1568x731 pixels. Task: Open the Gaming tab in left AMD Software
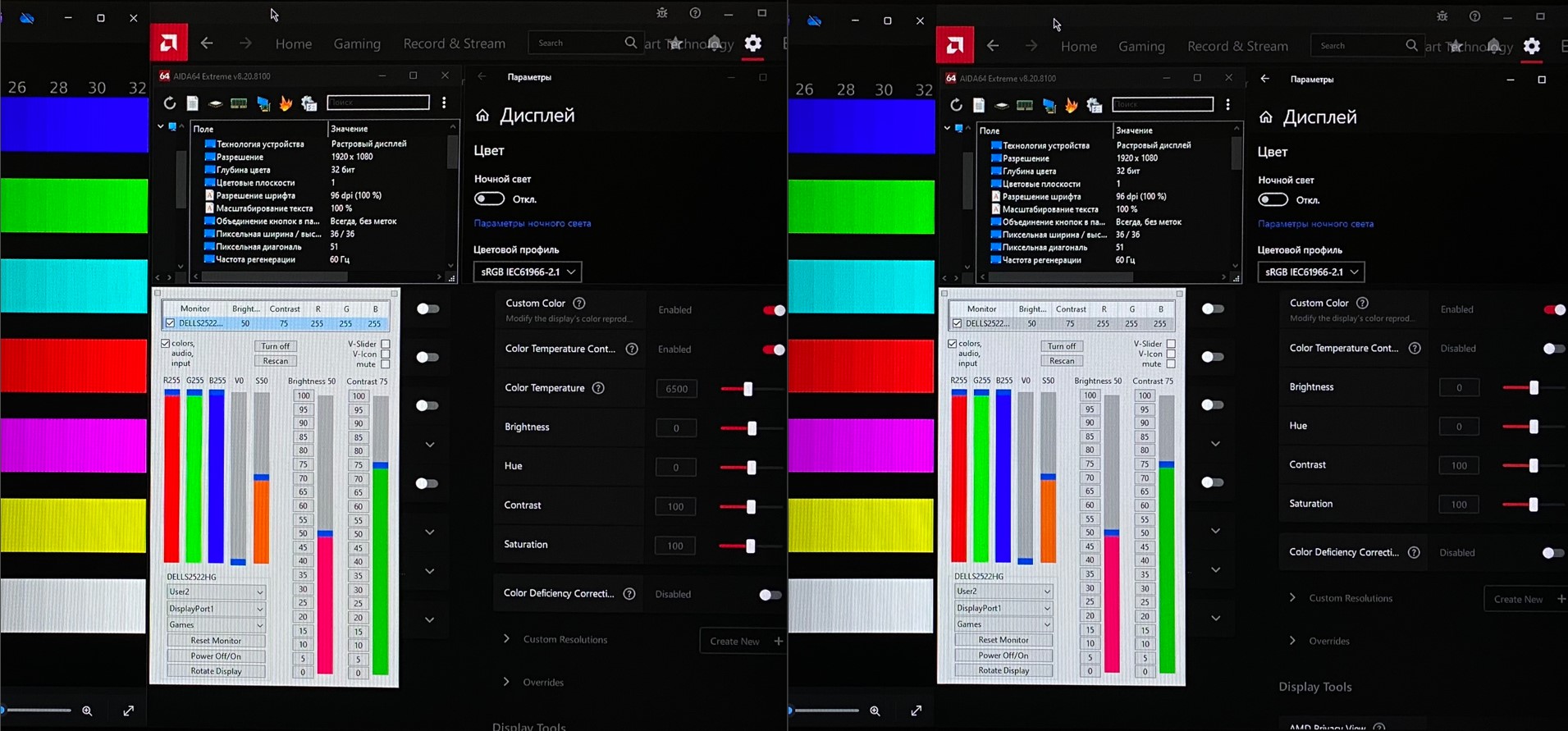(x=357, y=43)
